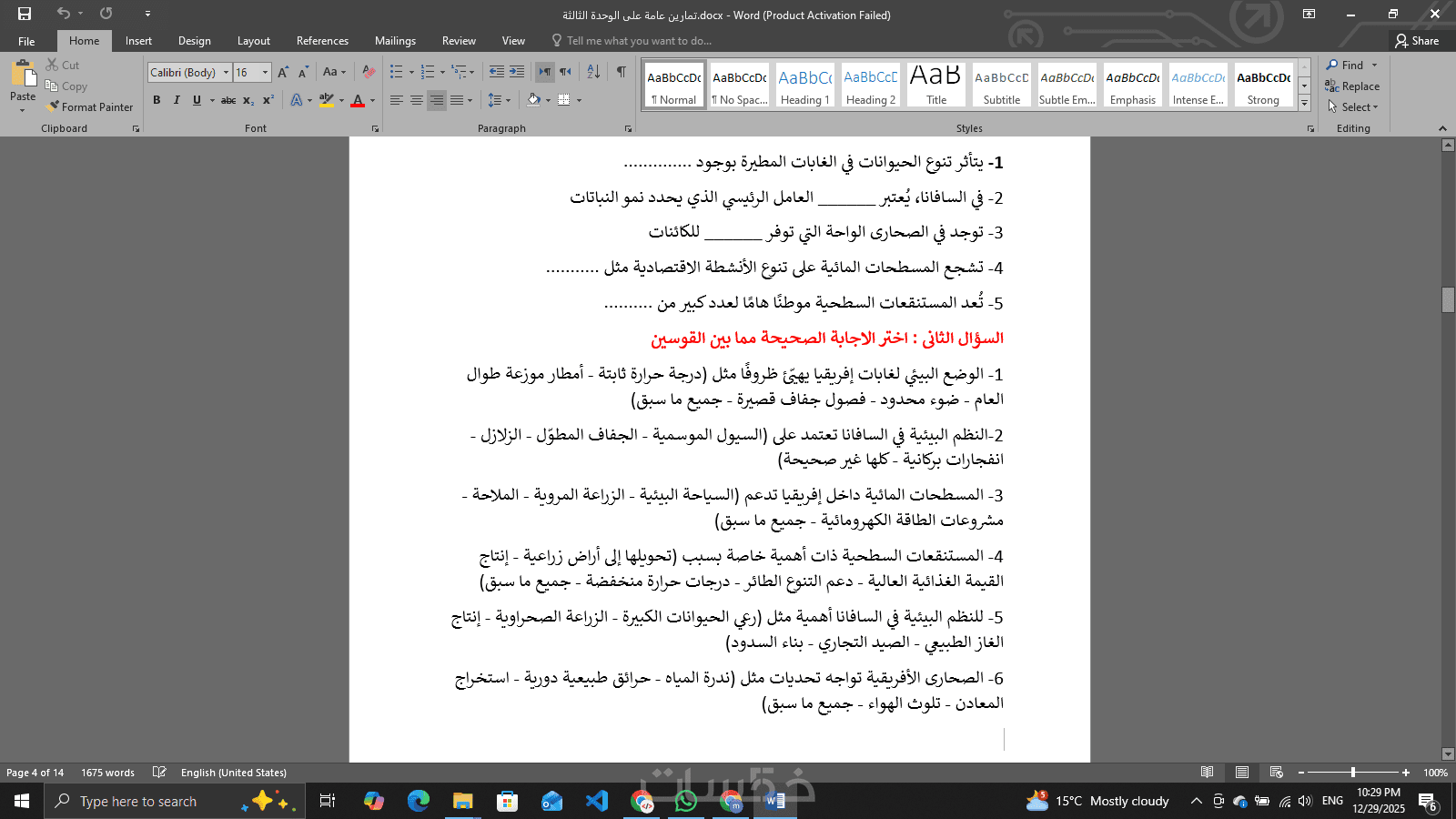Clear all formatting with the eraser icon
The width and height of the screenshot is (1456, 819).
369,73
